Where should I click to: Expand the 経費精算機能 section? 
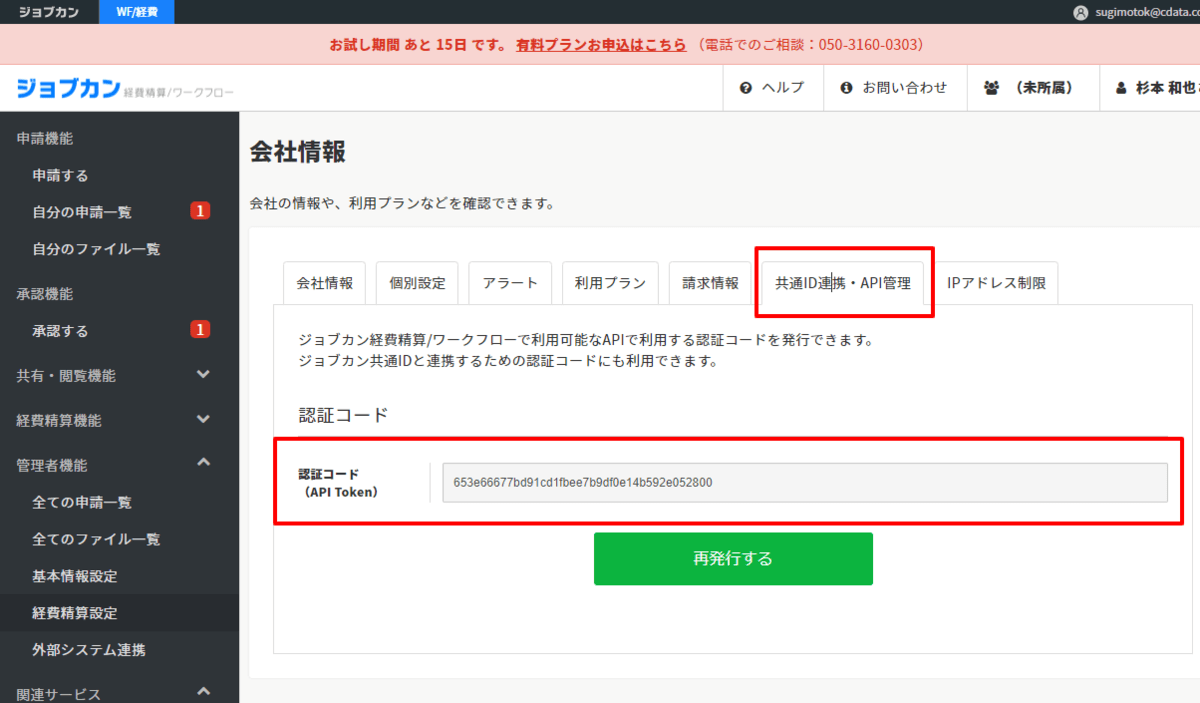click(203, 420)
